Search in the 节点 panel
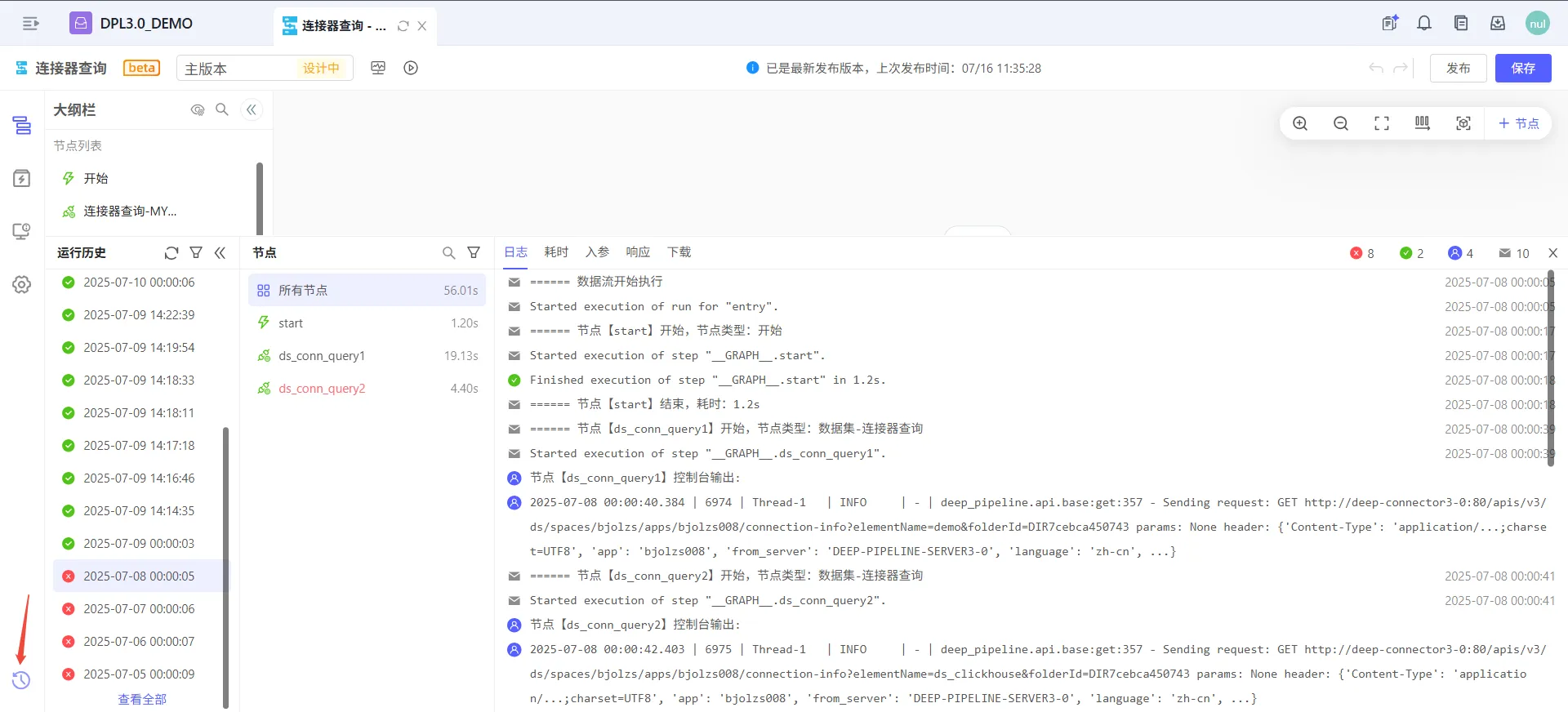The image size is (1568, 712). [x=449, y=253]
